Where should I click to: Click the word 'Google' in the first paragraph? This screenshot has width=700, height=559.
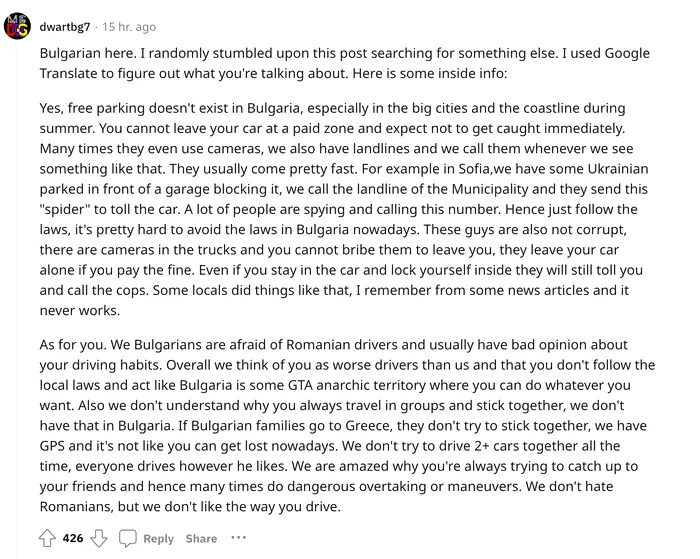click(x=627, y=53)
